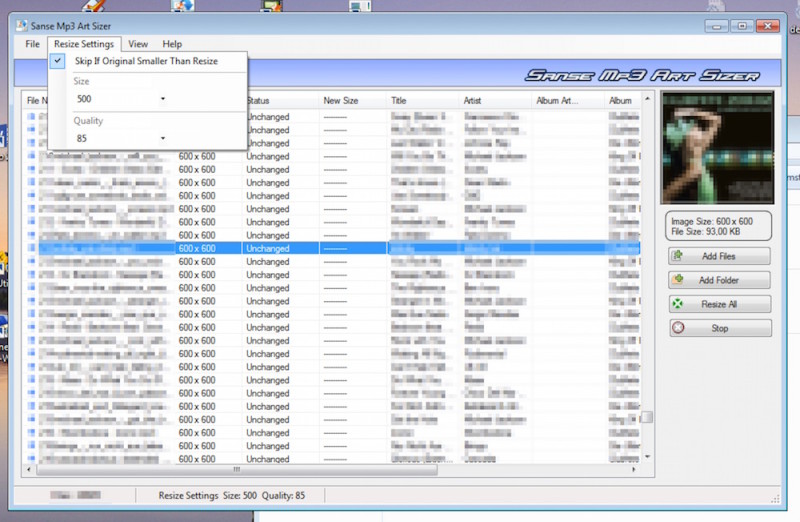Click the horizontal scrollbar thumb
800x522 pixels.
point(237,469)
